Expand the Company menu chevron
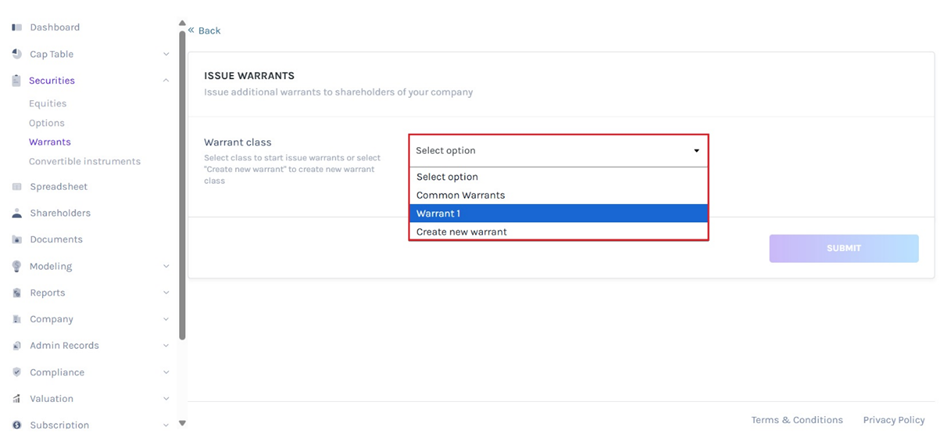The width and height of the screenshot is (940, 438). 166,319
